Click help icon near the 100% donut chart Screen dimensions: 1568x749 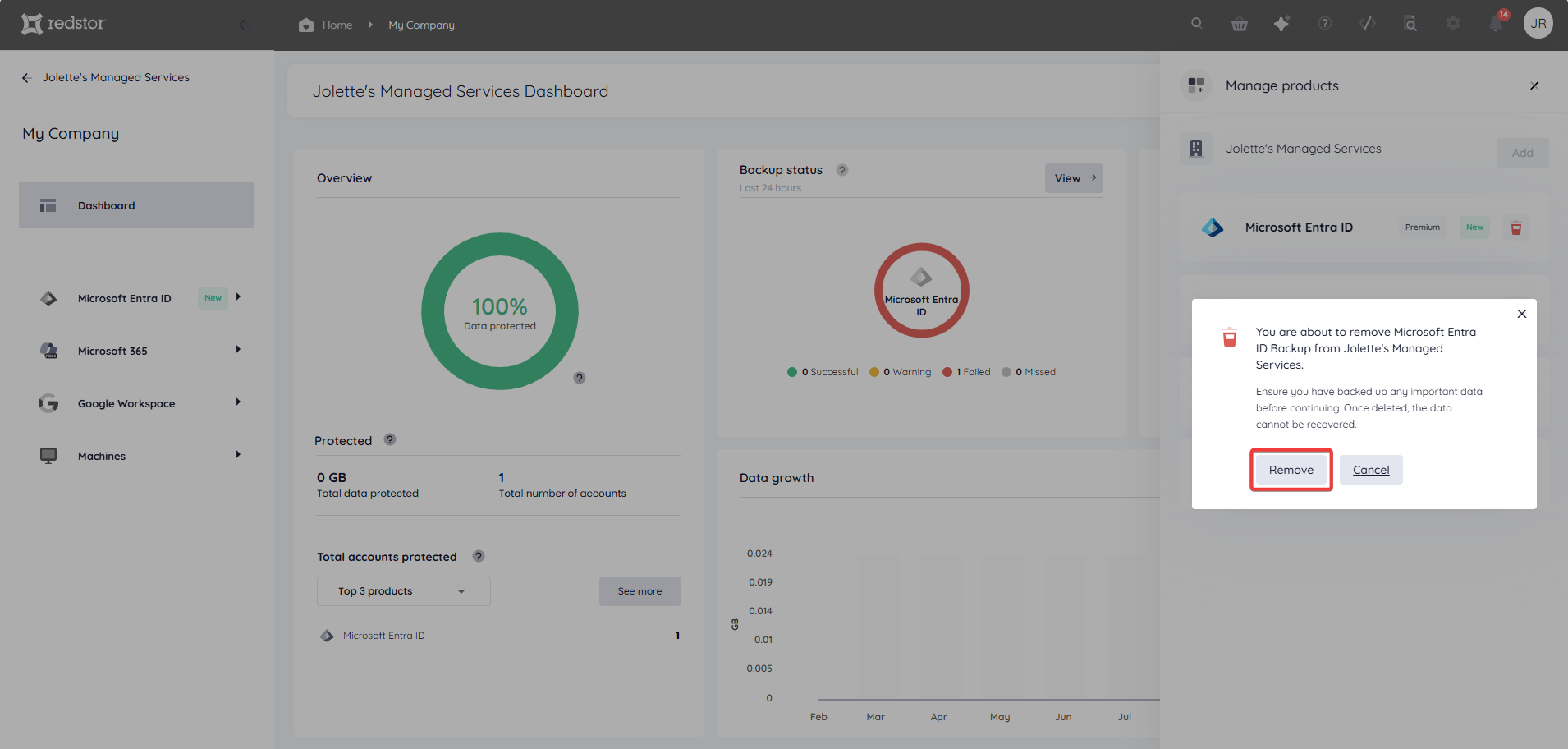[x=580, y=378]
